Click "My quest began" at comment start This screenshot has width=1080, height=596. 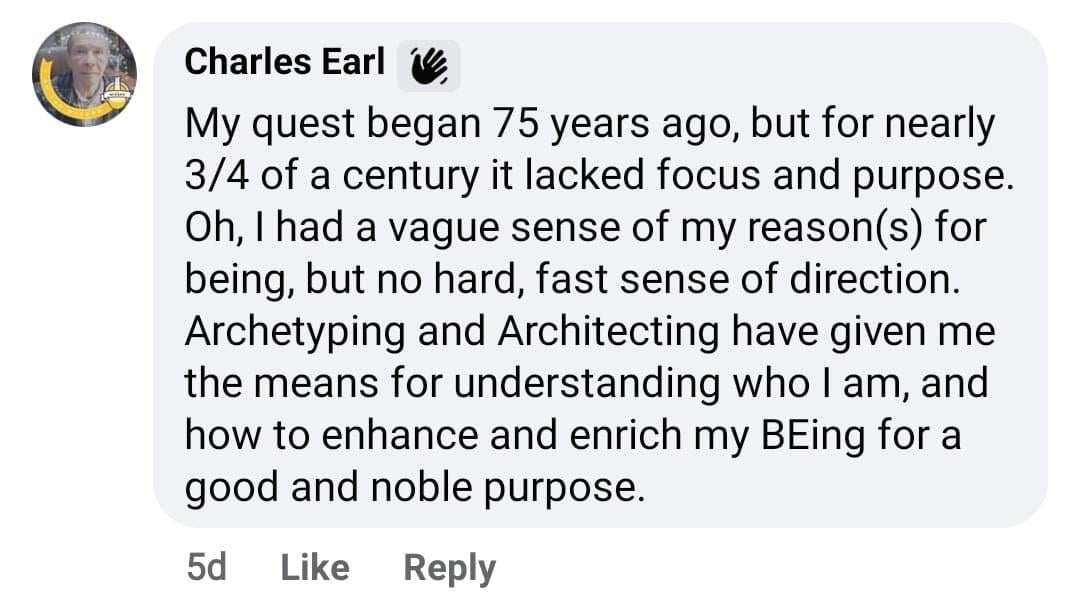[332, 125]
